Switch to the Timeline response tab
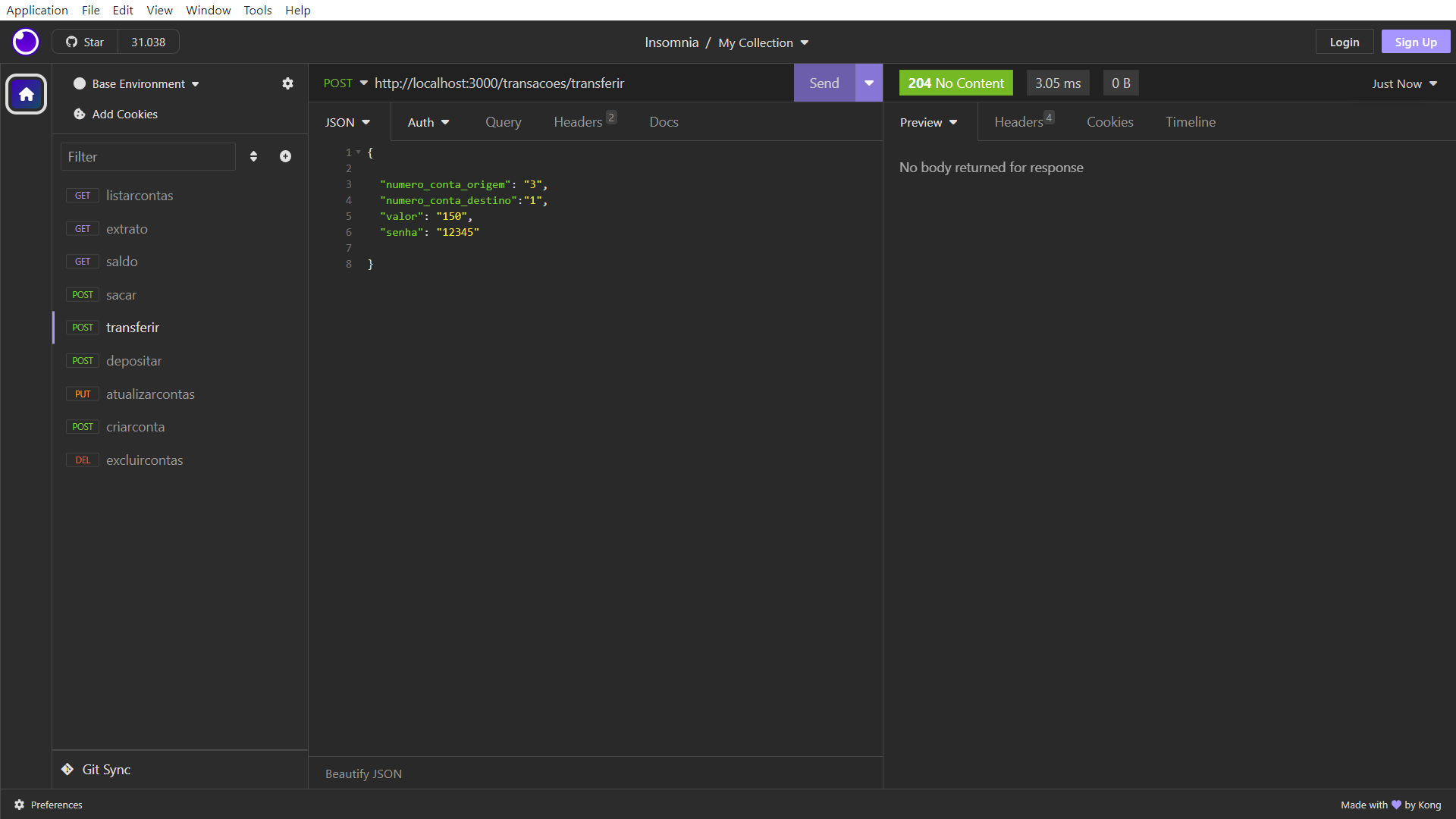 point(1190,122)
